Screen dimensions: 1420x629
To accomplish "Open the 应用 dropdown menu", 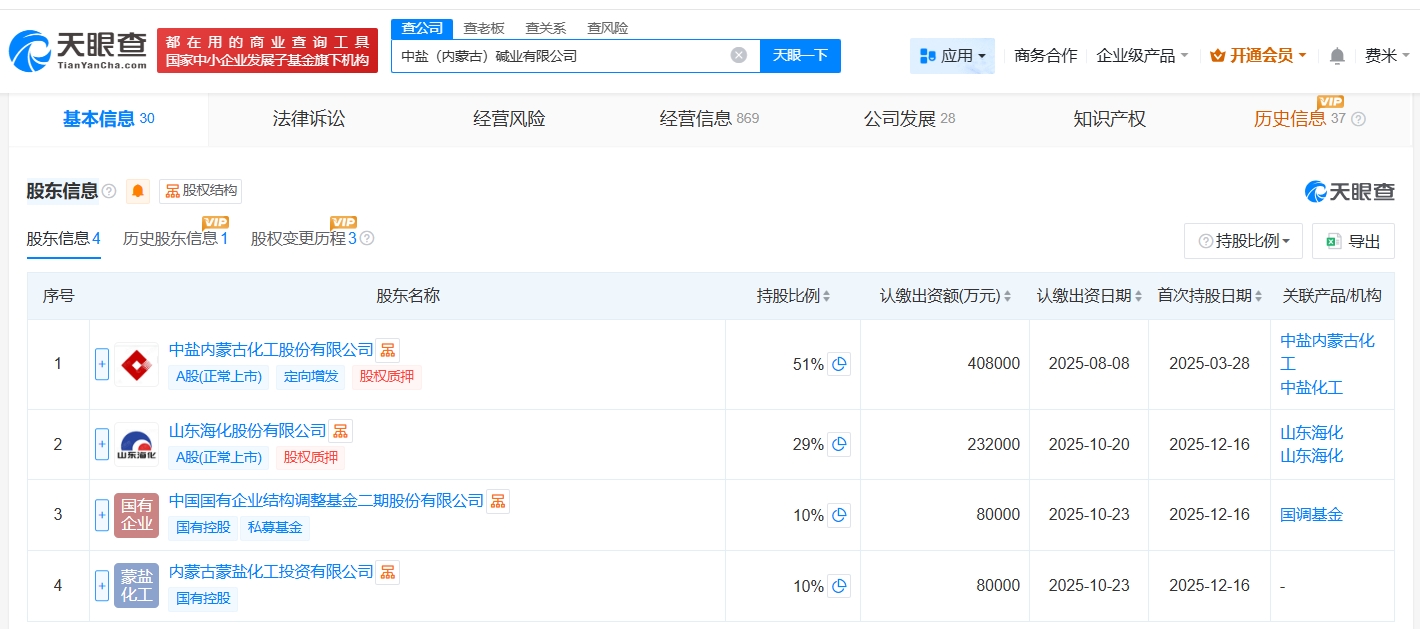I will point(952,56).
